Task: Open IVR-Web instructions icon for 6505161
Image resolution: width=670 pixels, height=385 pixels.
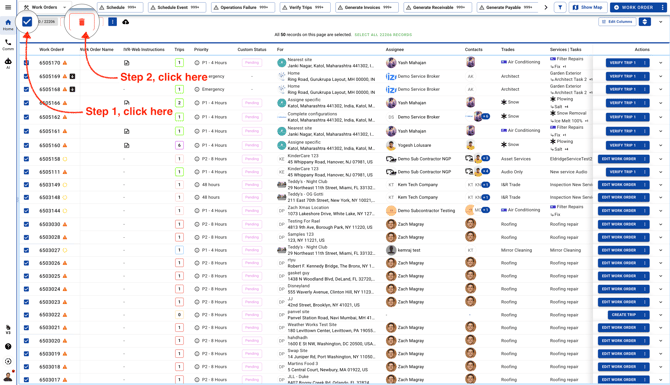Action: [x=126, y=131]
